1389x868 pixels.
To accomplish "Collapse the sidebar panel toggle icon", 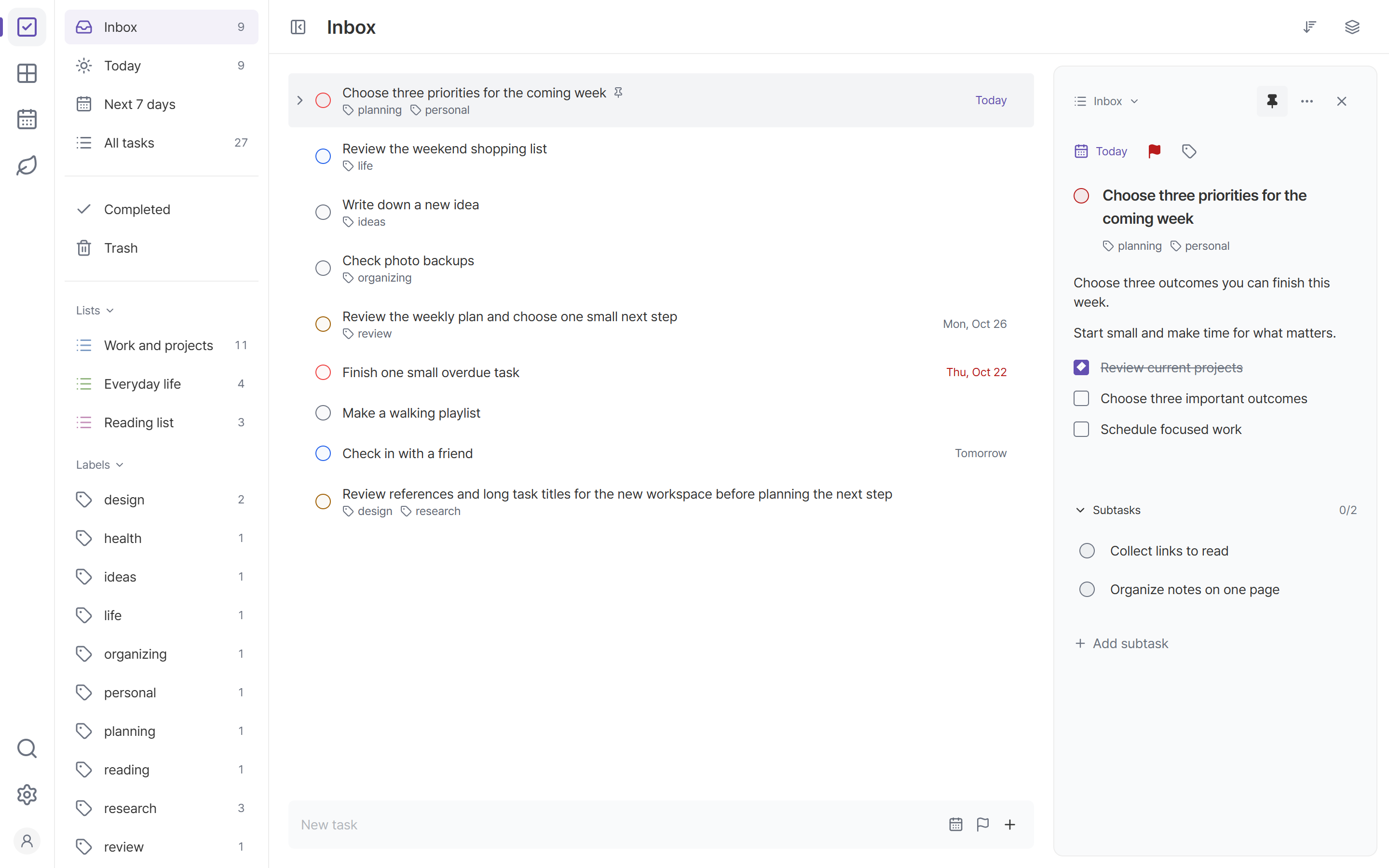I will pyautogui.click(x=298, y=27).
